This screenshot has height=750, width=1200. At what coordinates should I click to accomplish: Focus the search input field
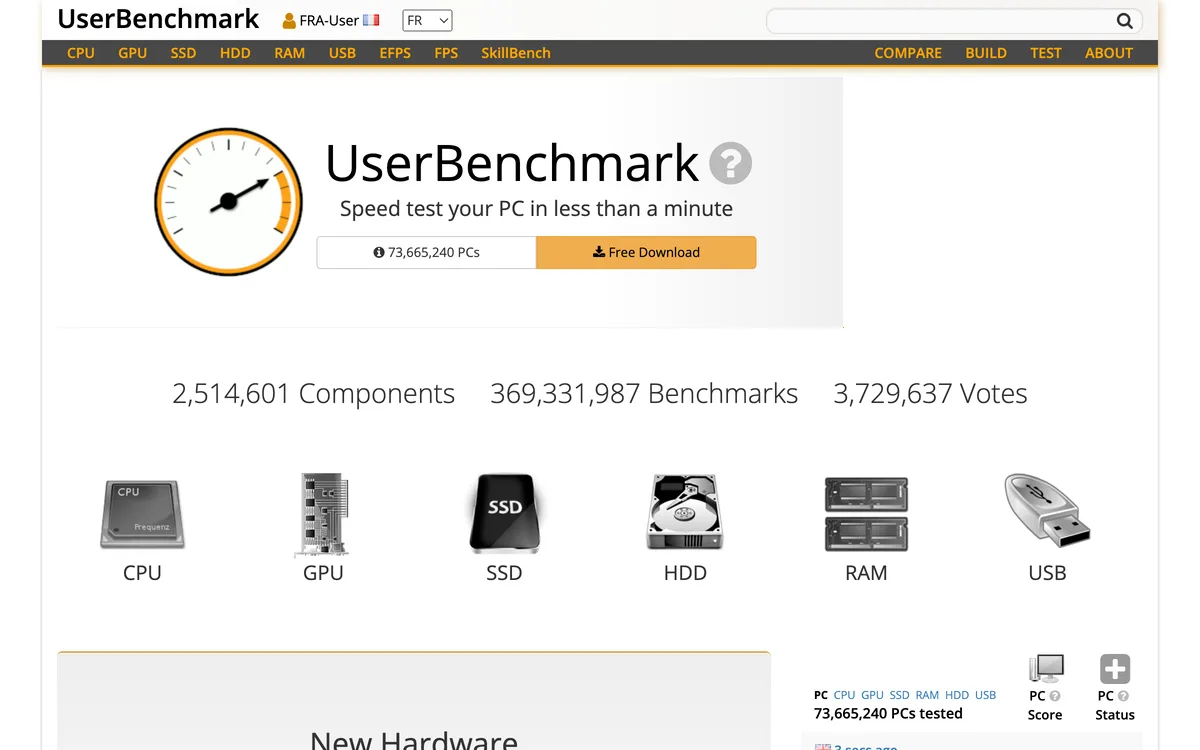click(x=942, y=21)
